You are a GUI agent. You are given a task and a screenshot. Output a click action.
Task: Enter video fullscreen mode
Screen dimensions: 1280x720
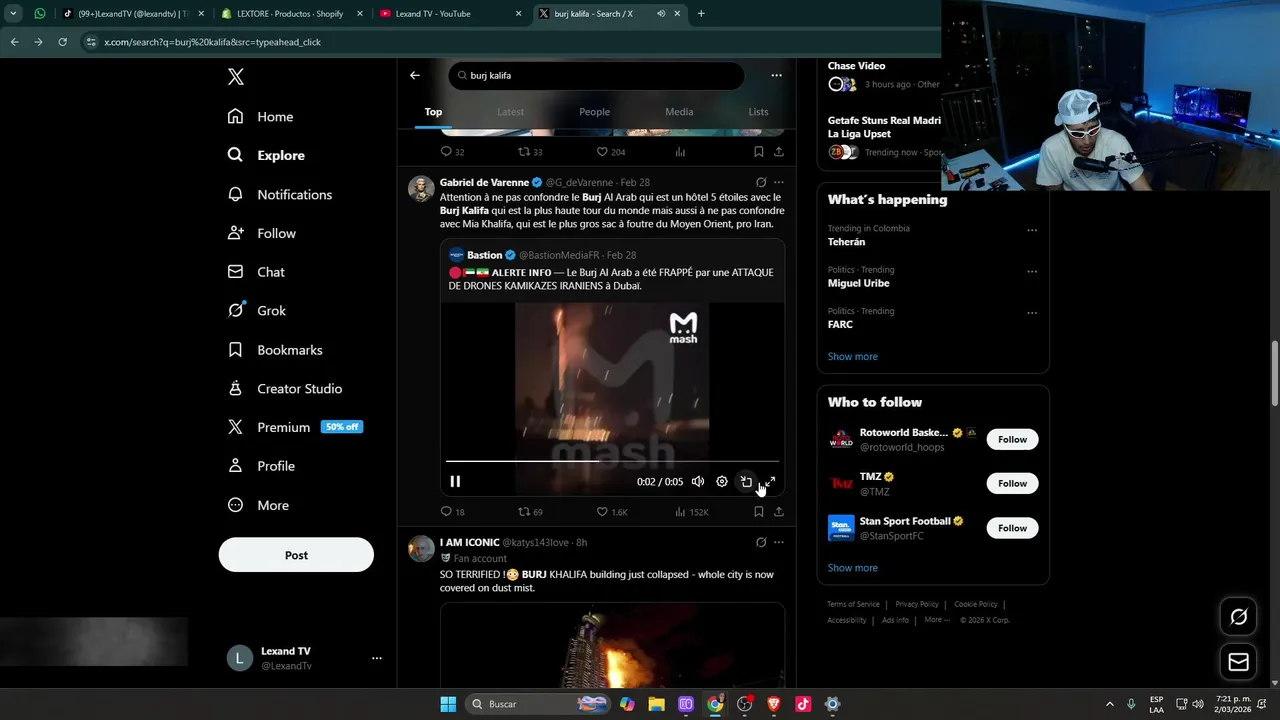[x=770, y=481]
